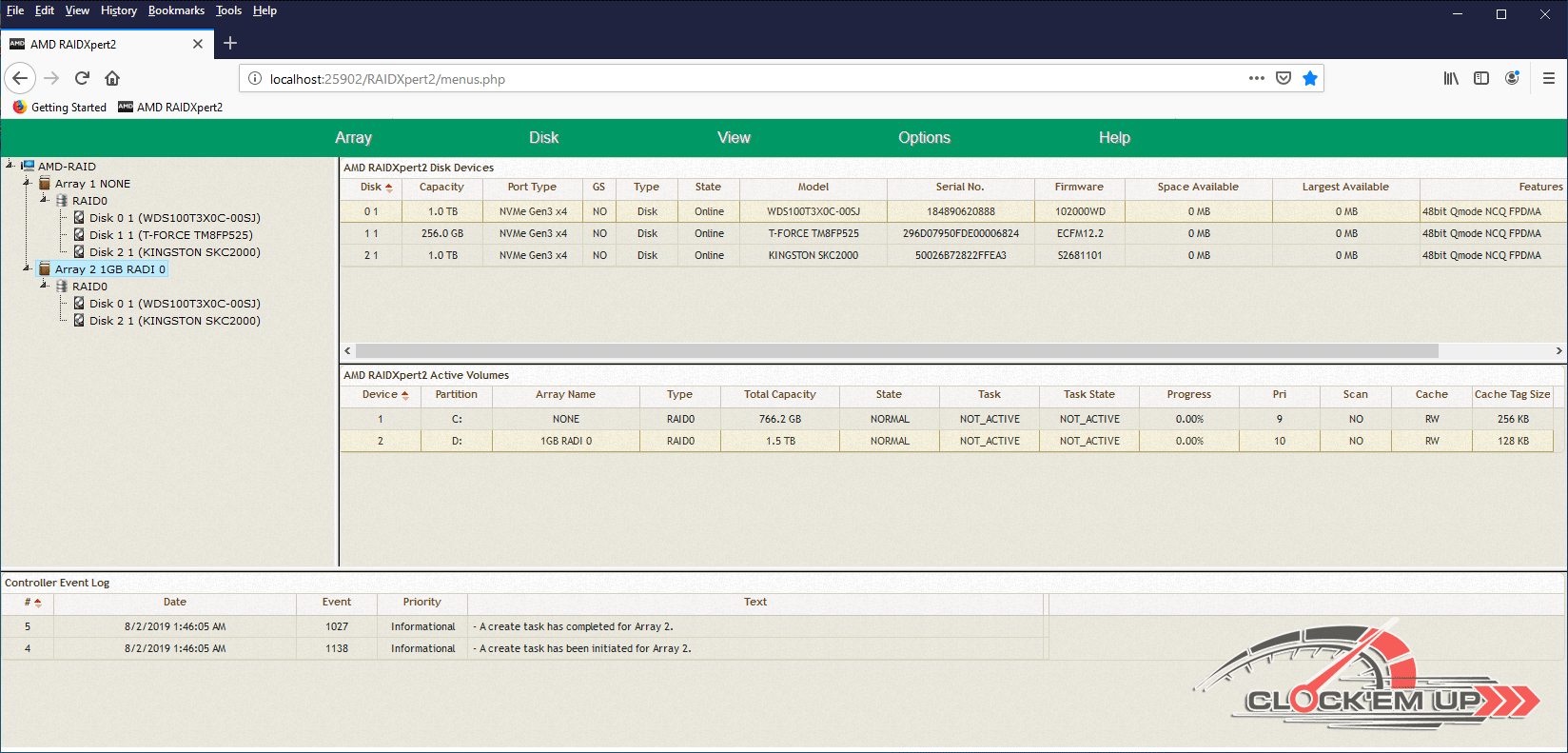1568x753 pixels.
Task: Collapse the Array 1 NONE tree node
Action: point(27,182)
